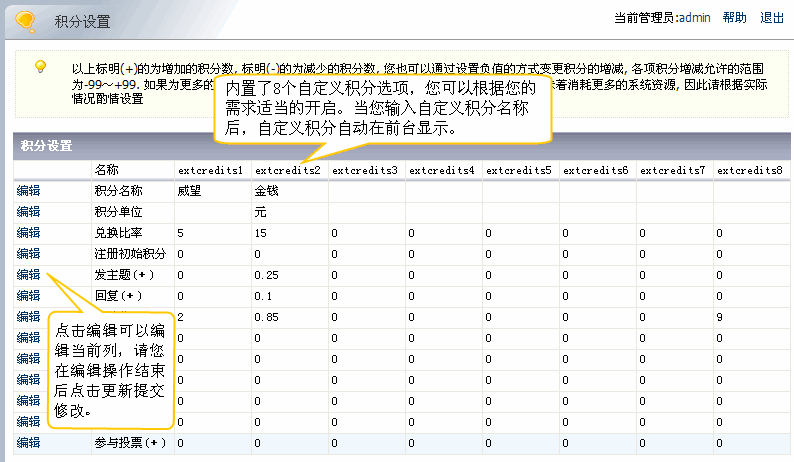Edit the 兑换比率 row
This screenshot has width=794, height=462.
click(x=28, y=233)
